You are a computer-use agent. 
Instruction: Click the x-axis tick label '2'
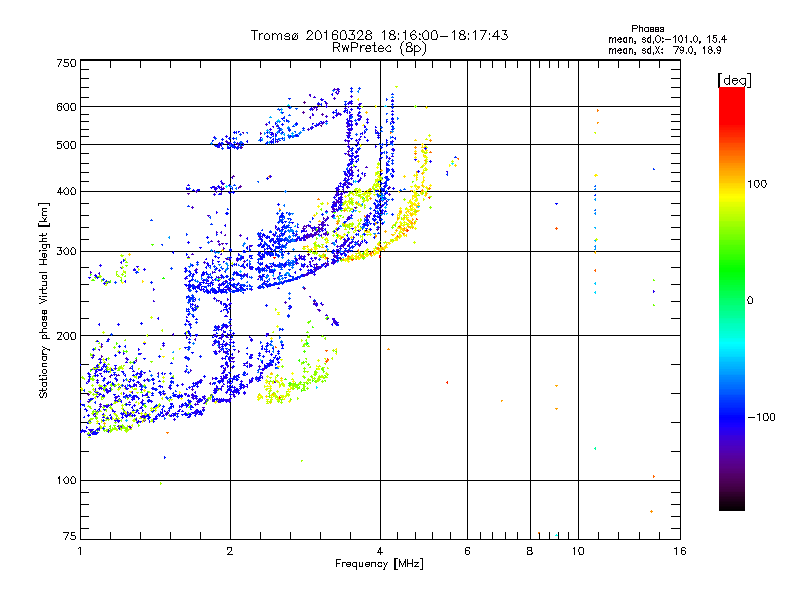pos(230,551)
